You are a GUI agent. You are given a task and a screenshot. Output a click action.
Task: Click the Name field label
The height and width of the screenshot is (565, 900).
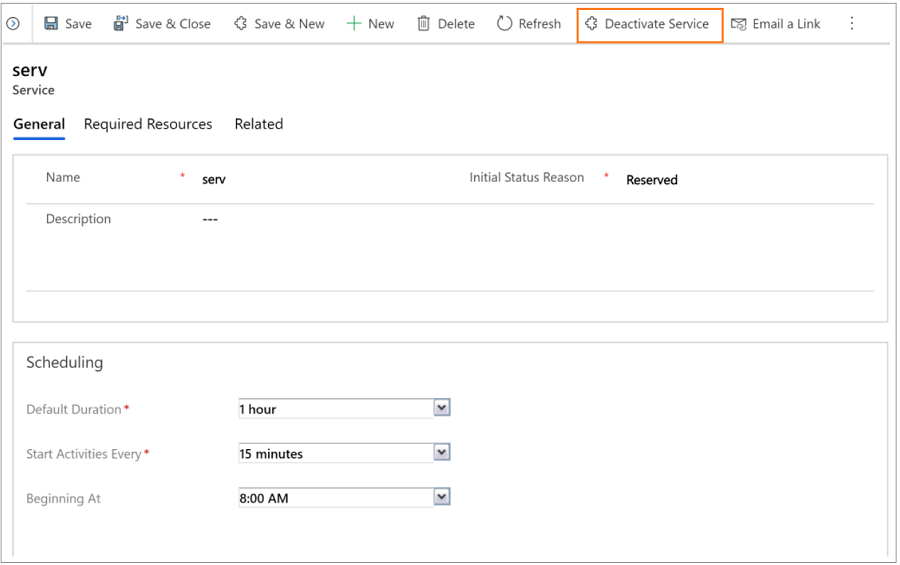pyautogui.click(x=63, y=177)
